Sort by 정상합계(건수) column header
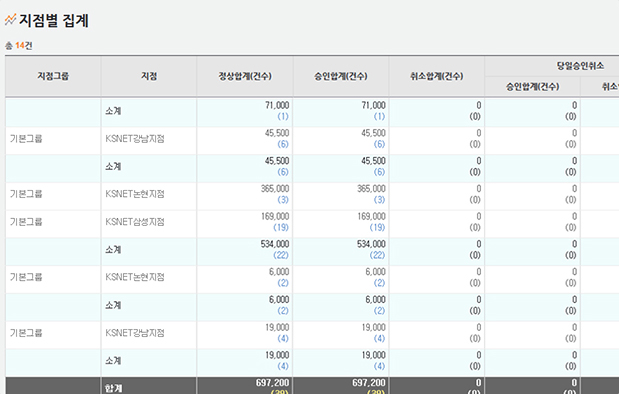 (245, 76)
